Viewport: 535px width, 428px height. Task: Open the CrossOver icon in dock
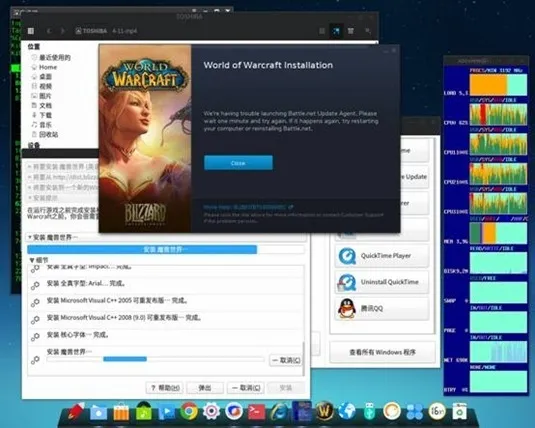(x=234, y=411)
